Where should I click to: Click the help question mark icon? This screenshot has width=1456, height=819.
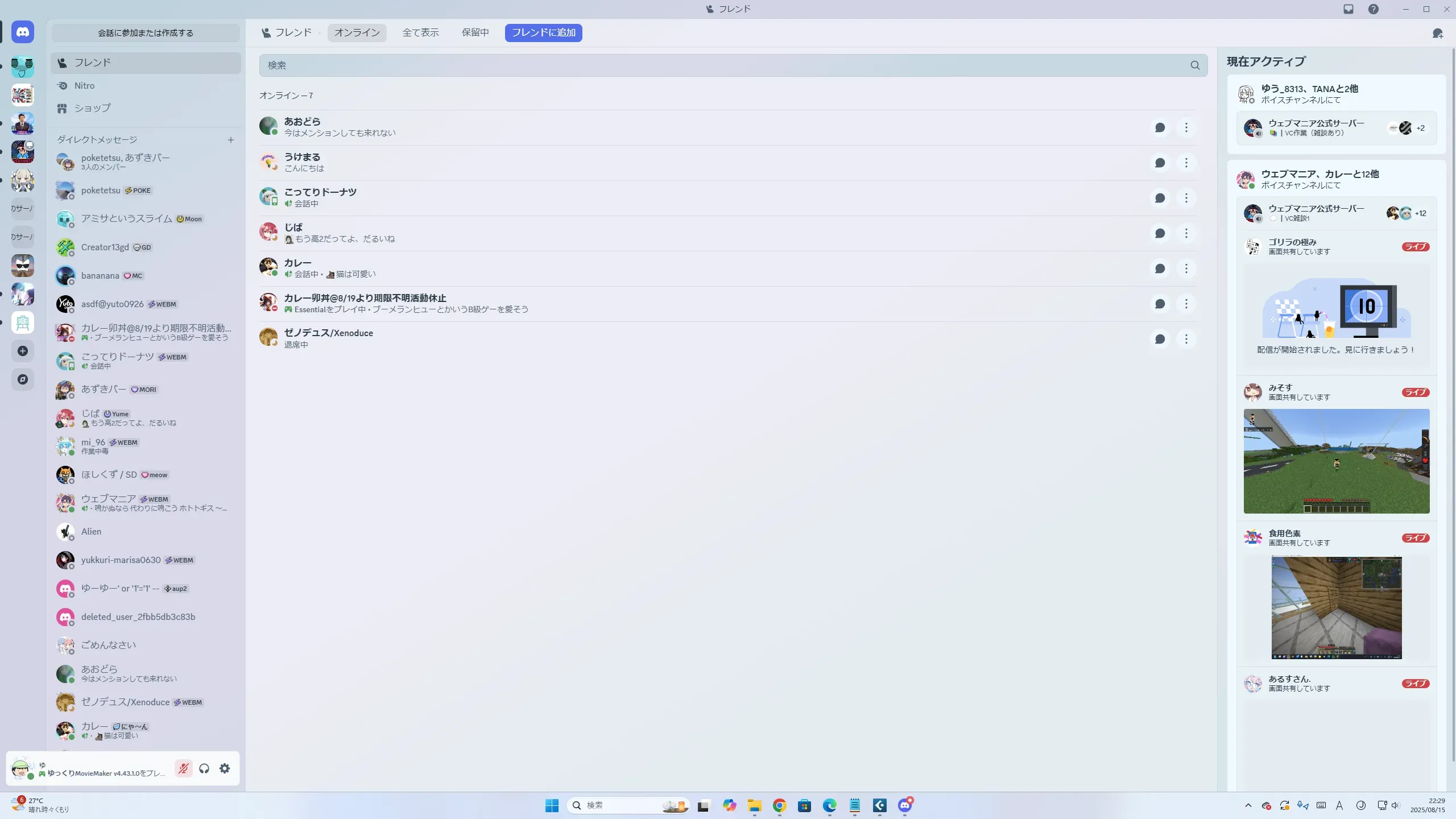[1374, 9]
